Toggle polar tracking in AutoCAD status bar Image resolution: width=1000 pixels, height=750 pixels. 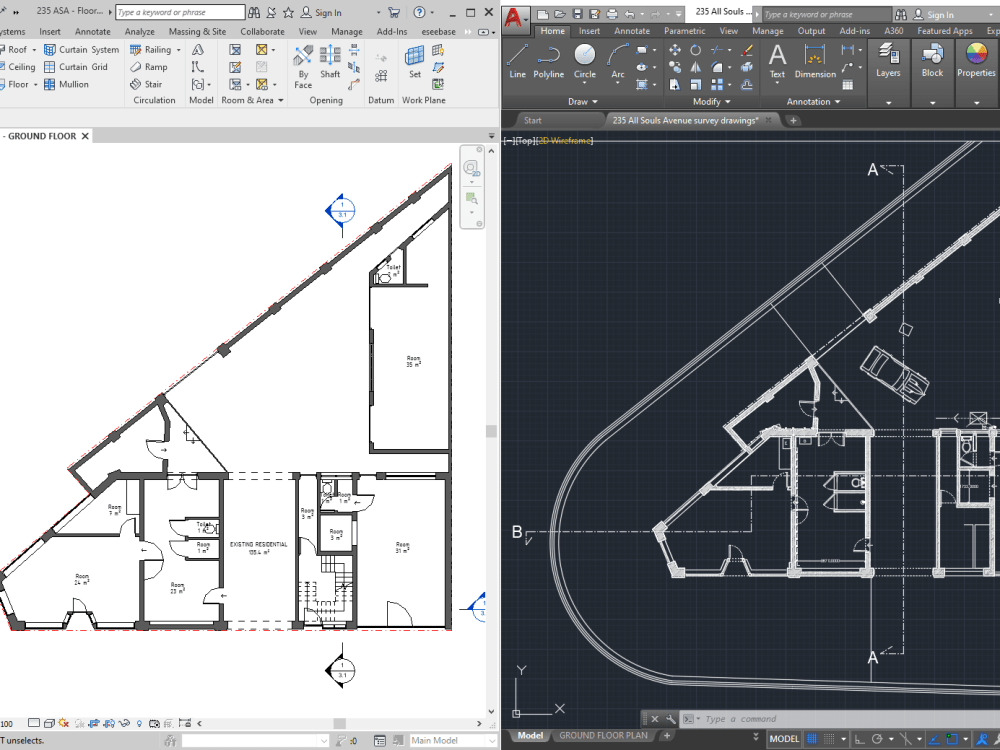pos(877,739)
